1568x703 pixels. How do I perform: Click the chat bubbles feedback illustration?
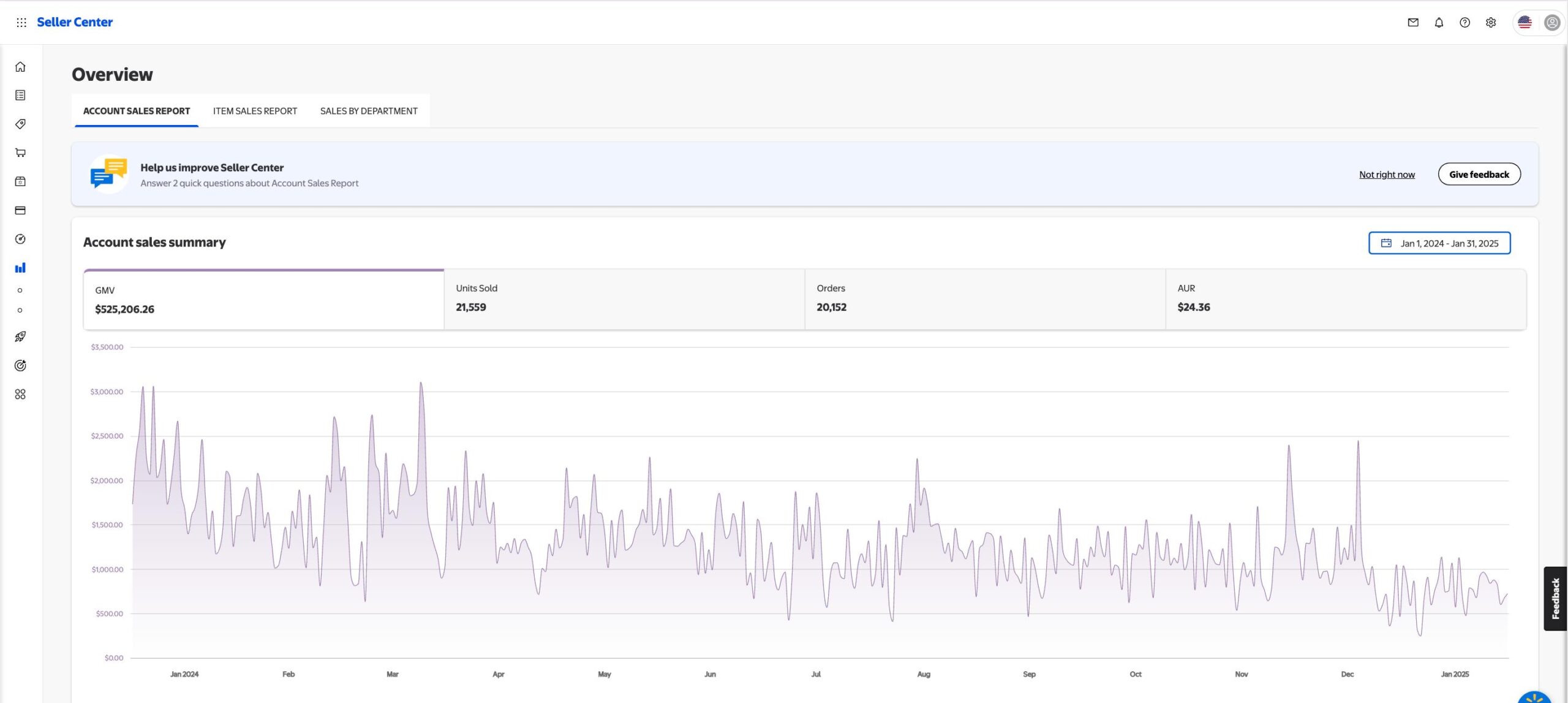(109, 173)
